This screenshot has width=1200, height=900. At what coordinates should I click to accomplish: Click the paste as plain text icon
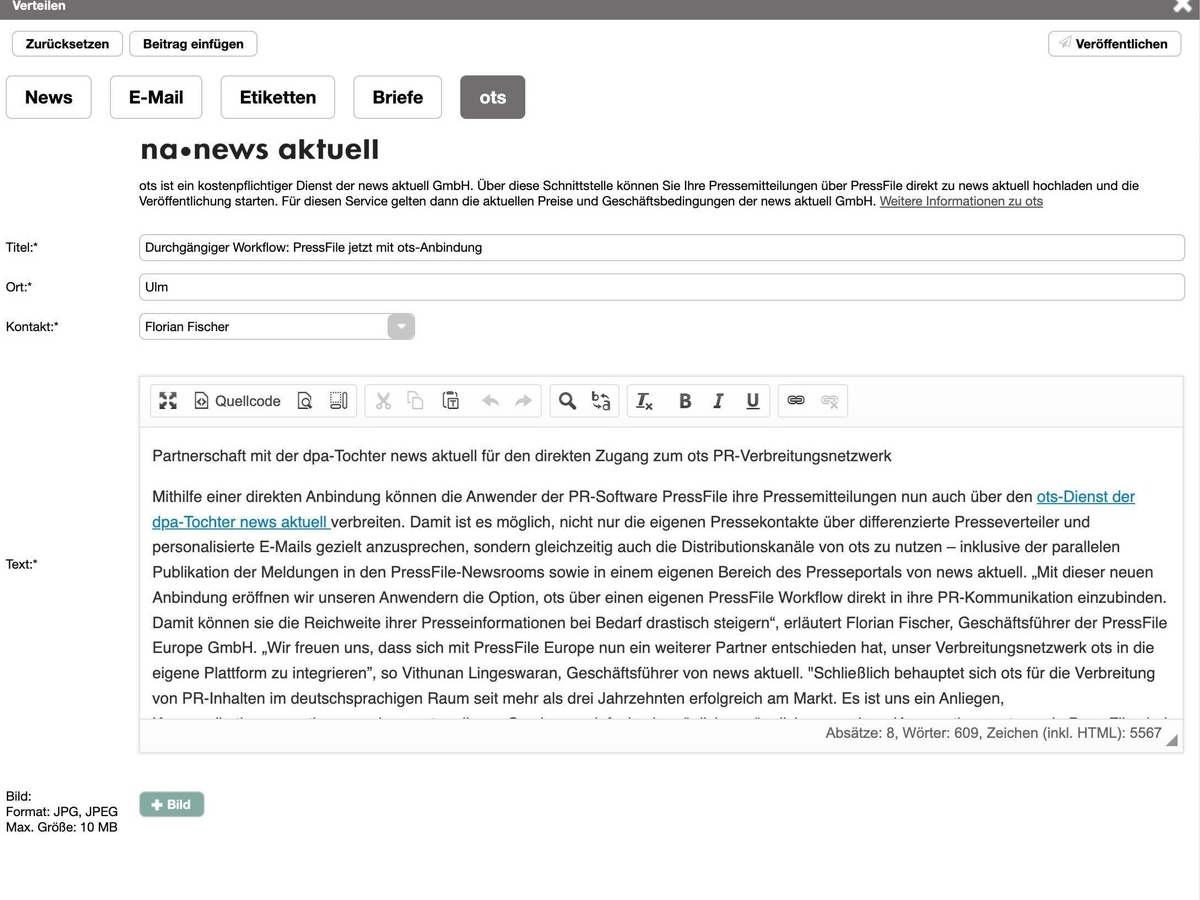pos(451,401)
